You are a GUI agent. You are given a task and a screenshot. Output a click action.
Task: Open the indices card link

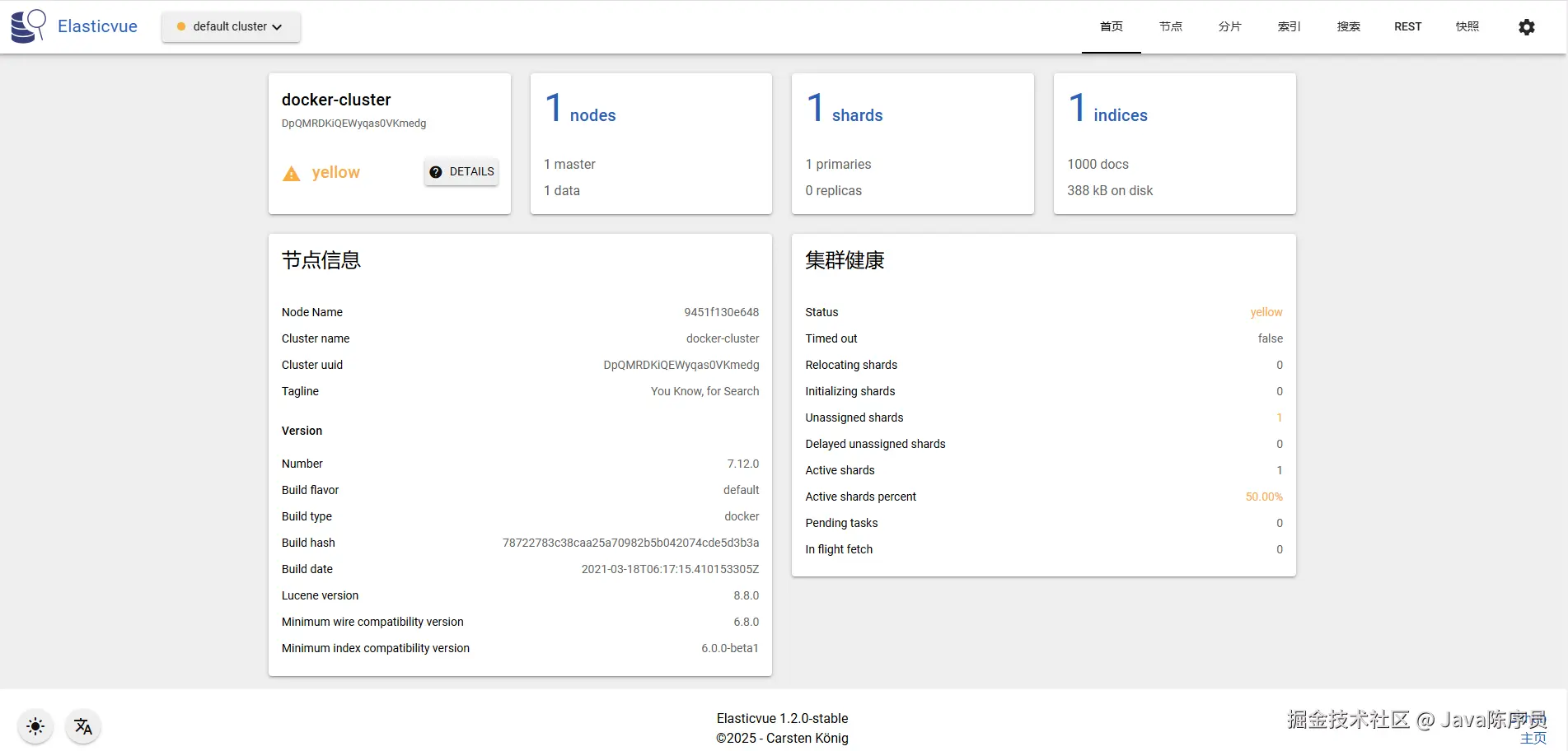tap(1107, 110)
